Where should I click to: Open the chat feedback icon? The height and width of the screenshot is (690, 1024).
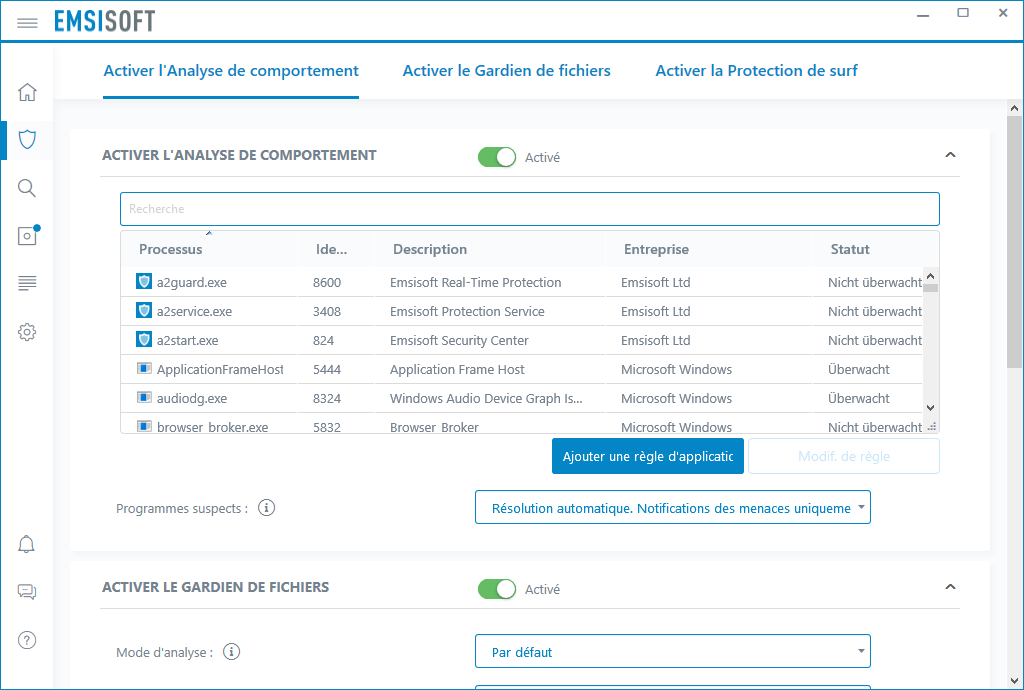tap(27, 592)
